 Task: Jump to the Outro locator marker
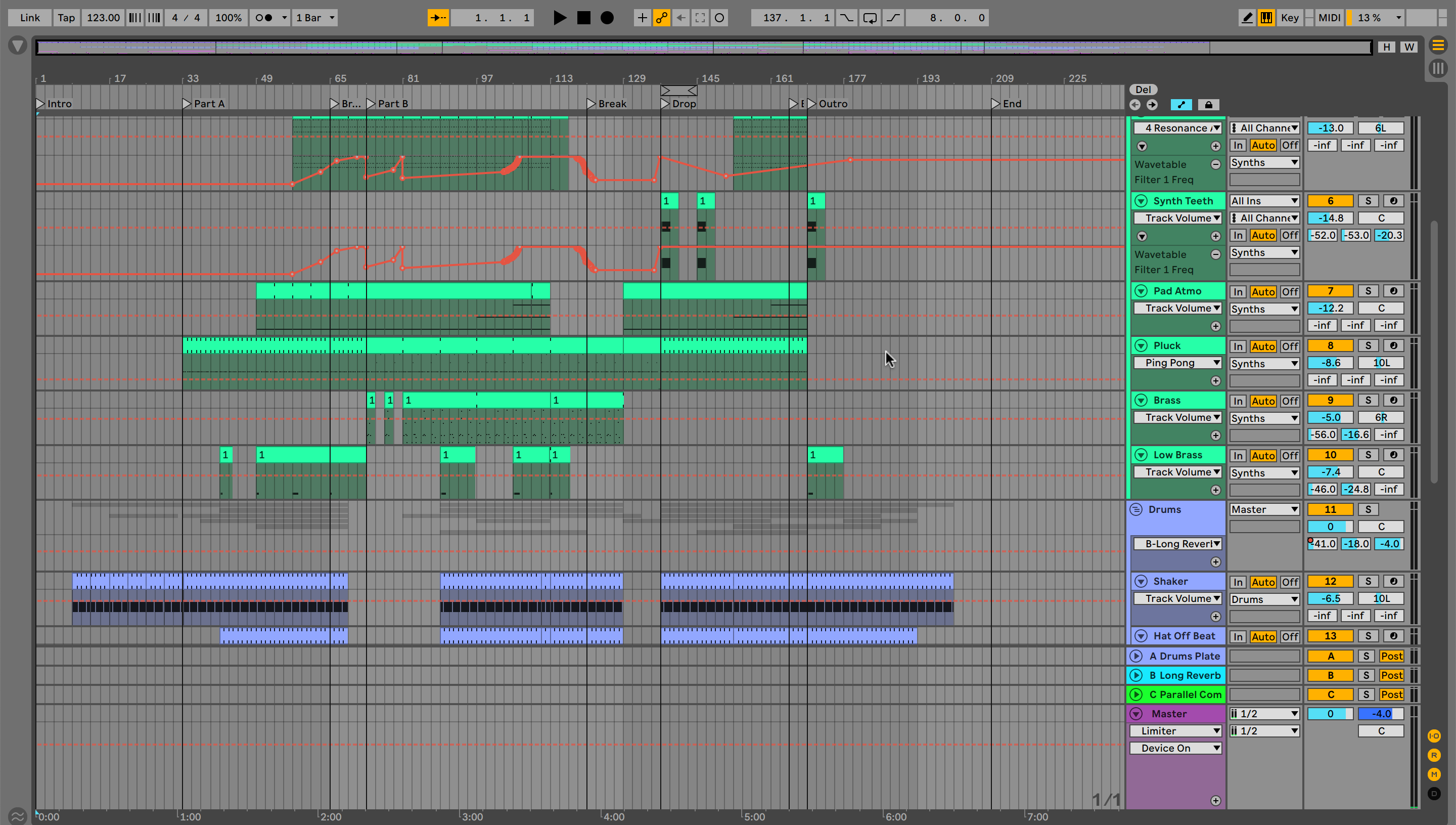tap(812, 104)
